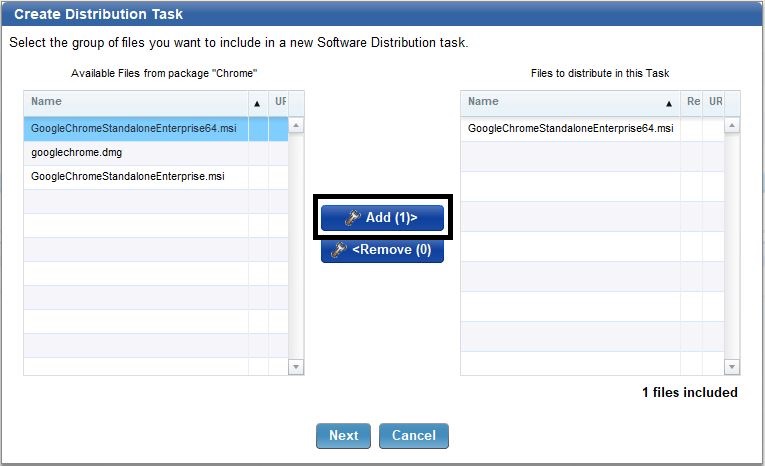Click the UF column header in available list
Viewport: 765px width, 466px height.
[x=280, y=101]
